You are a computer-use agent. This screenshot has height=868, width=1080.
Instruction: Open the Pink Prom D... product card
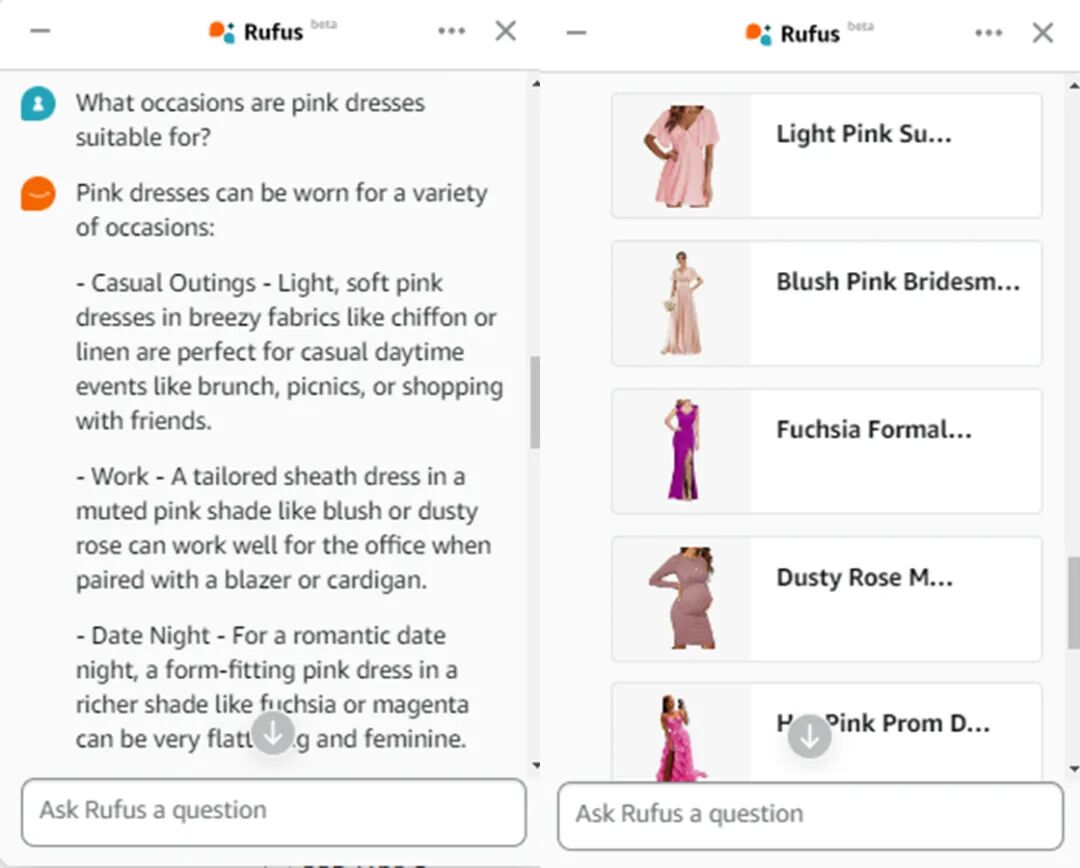coord(827,732)
